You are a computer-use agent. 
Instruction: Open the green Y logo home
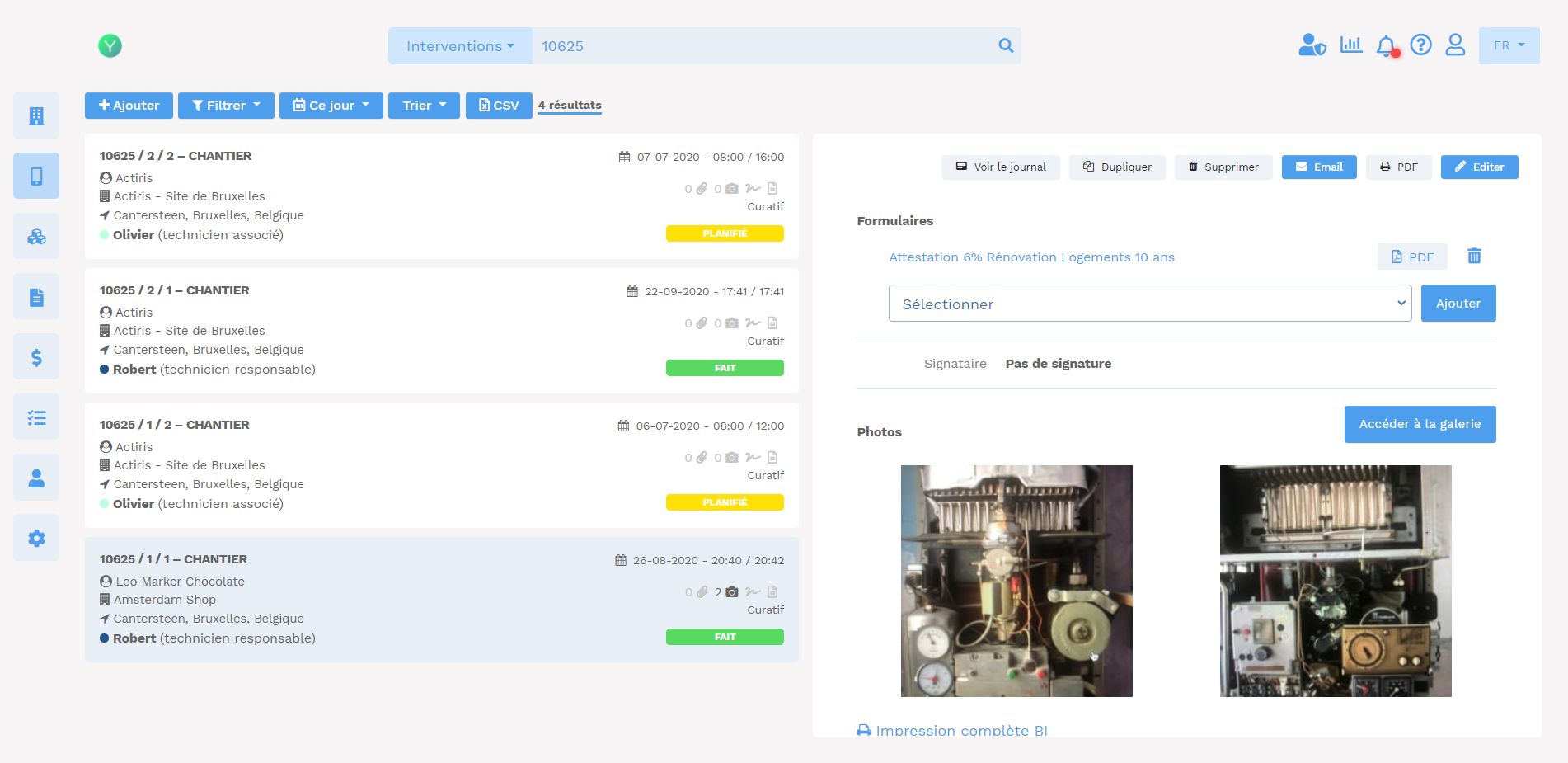click(x=110, y=46)
